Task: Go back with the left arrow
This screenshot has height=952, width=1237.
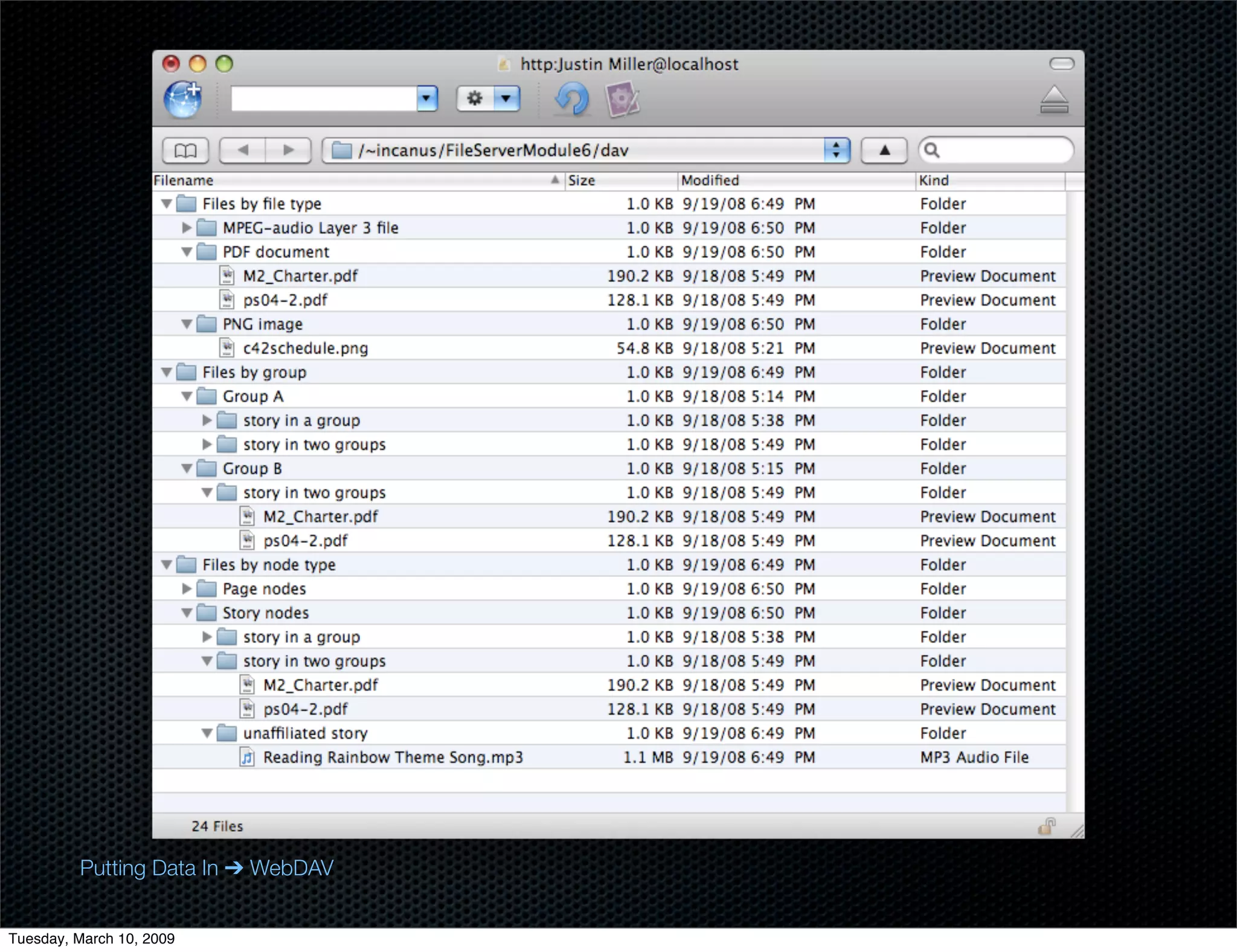Action: coord(243,150)
